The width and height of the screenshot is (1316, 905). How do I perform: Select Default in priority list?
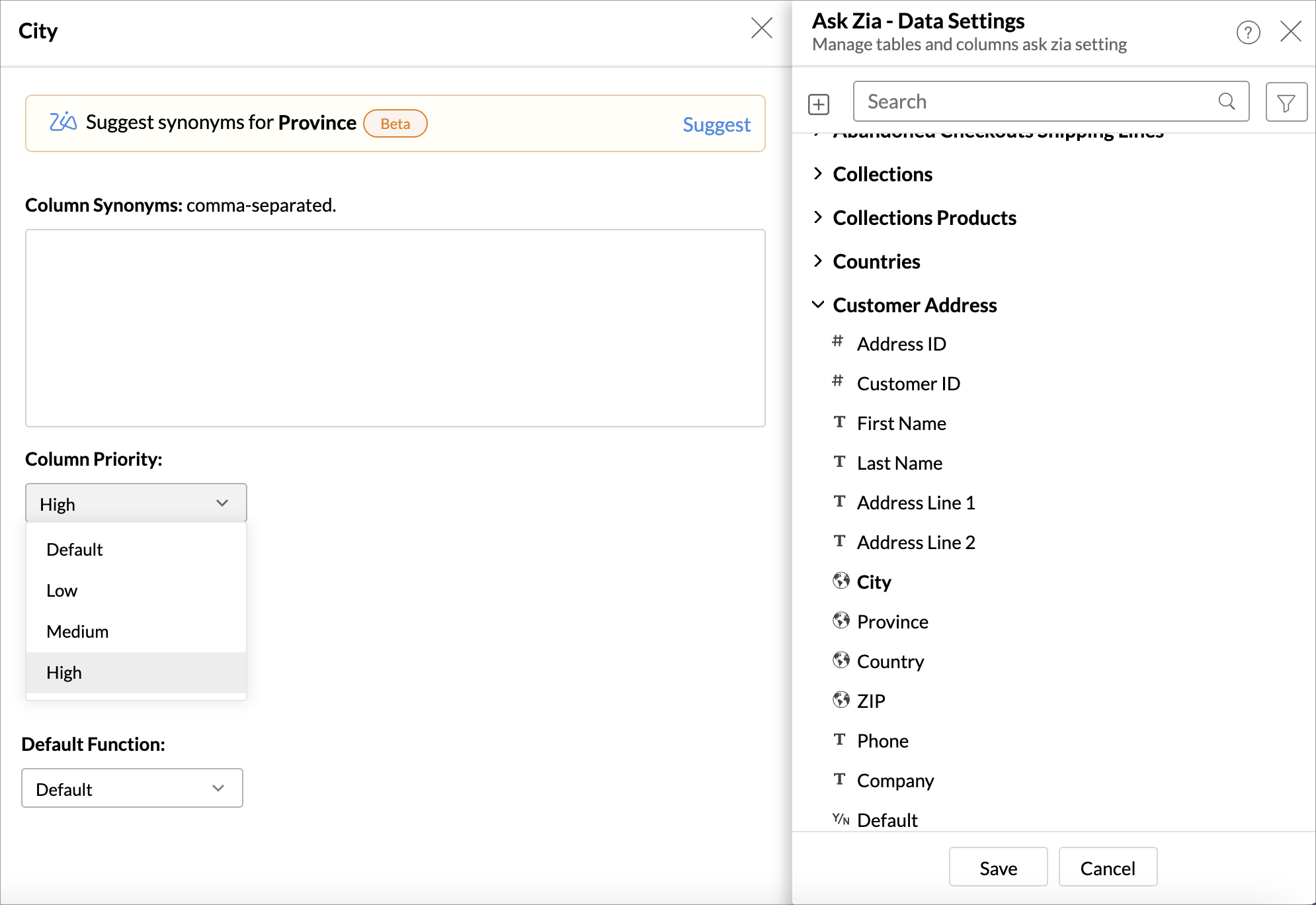coord(75,550)
